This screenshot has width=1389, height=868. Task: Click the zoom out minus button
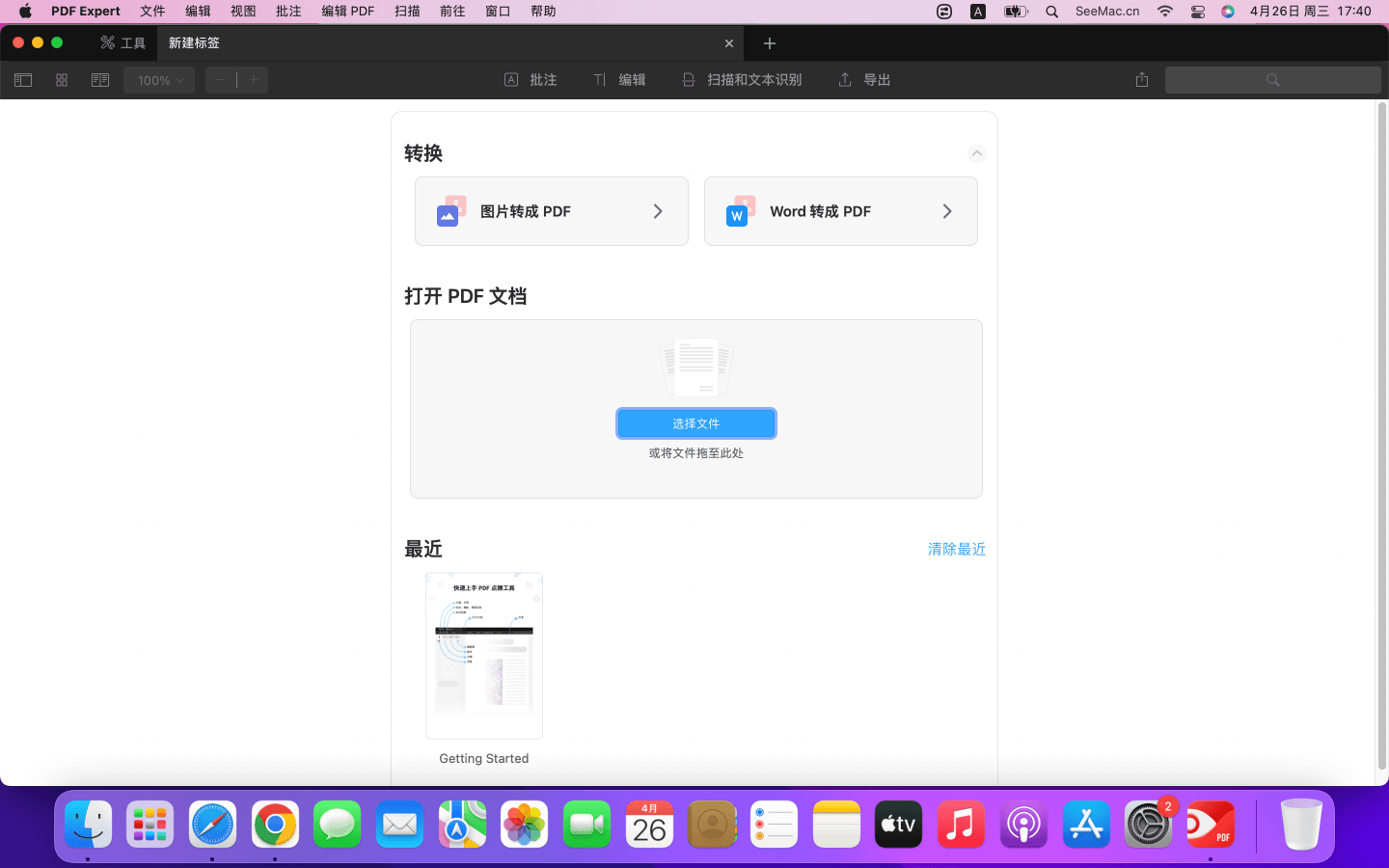click(x=221, y=80)
